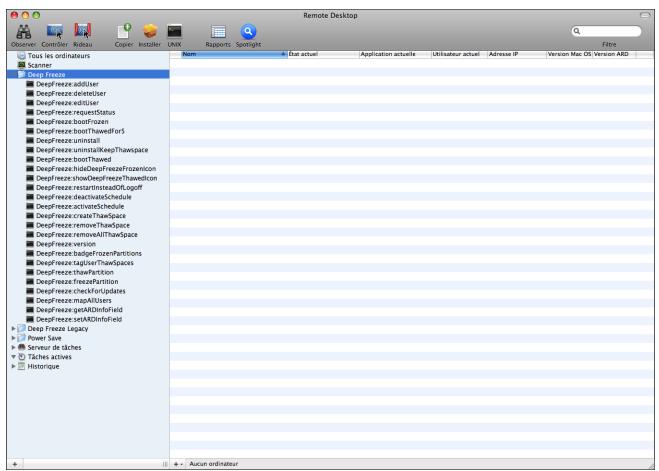Viewport: 659px width, 471px height.
Task: Click the Spotlight search icon
Action: coord(248,32)
